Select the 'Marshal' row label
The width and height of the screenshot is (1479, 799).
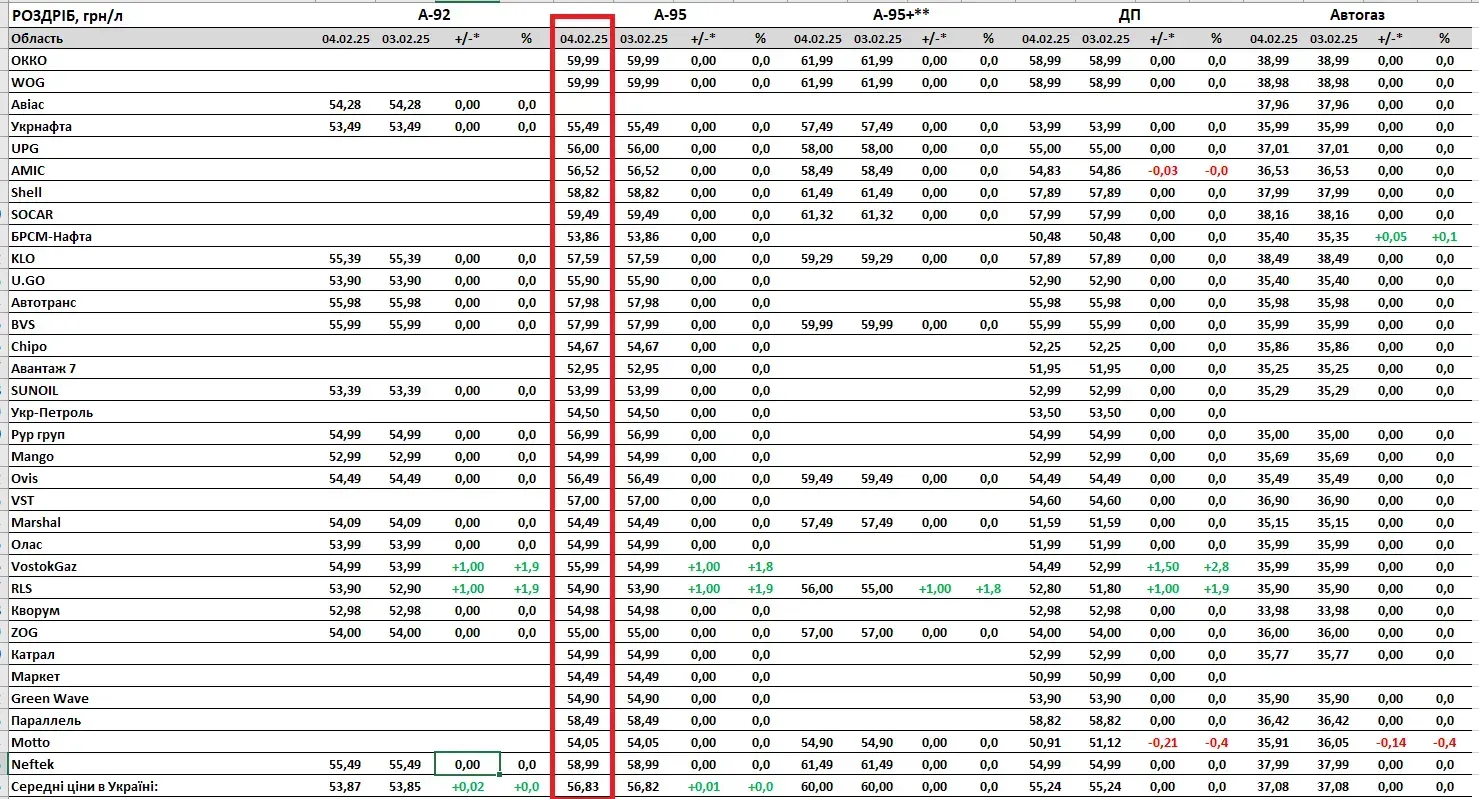[36, 522]
